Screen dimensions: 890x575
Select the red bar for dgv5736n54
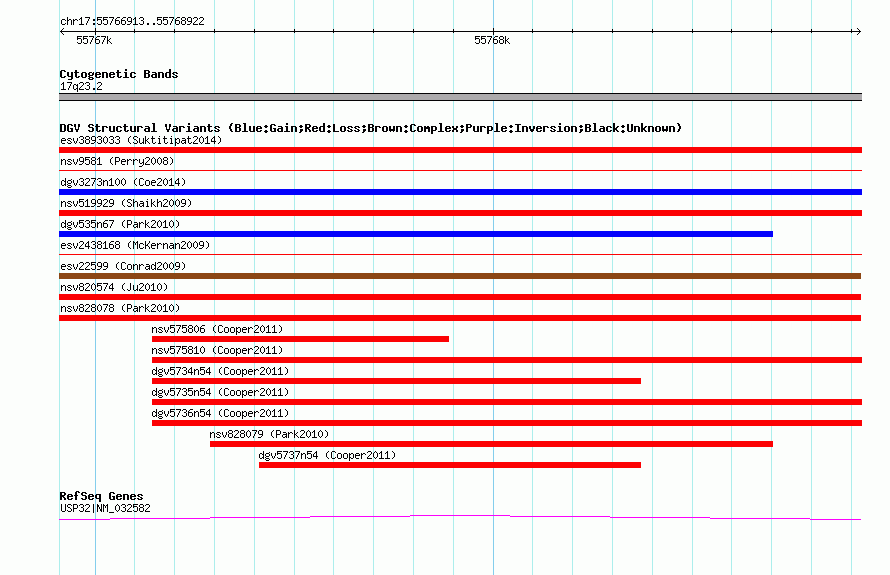(x=507, y=423)
